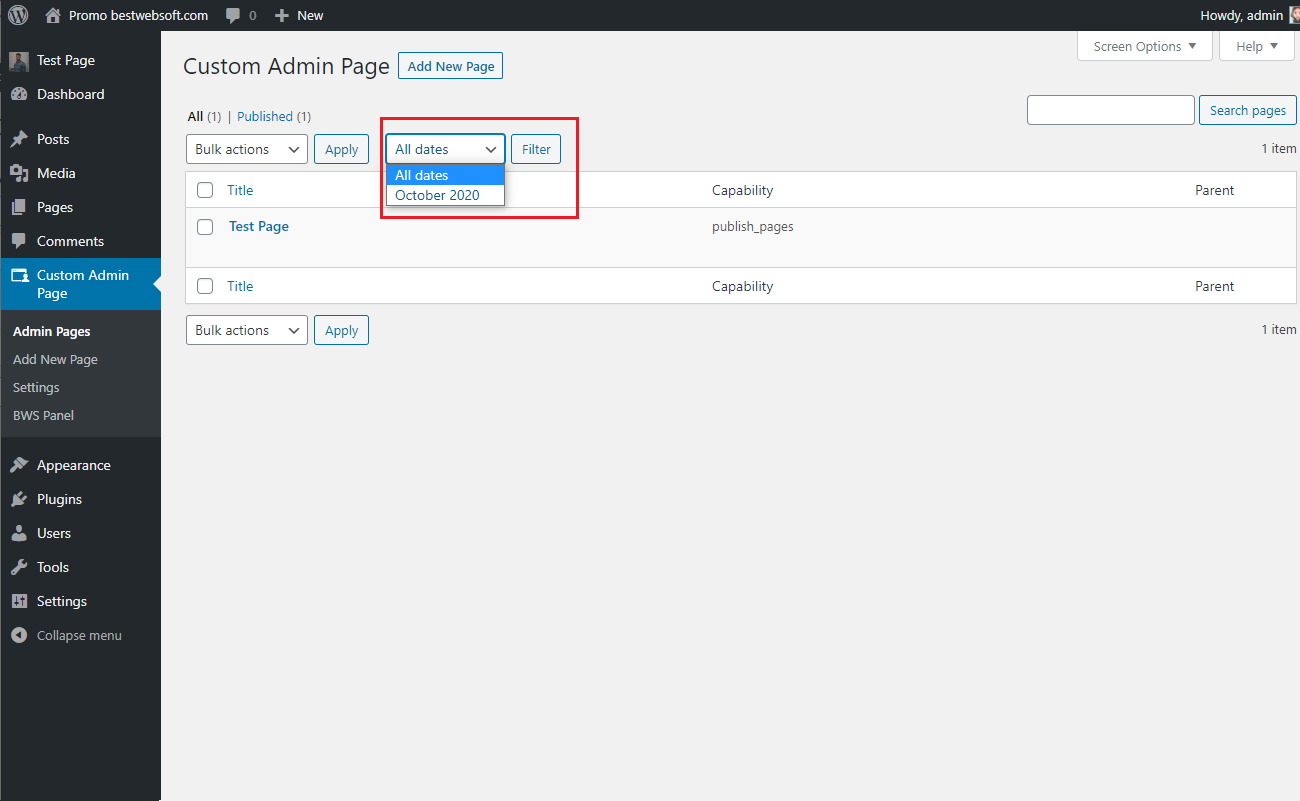Show the Published (1) view
The height and width of the screenshot is (801, 1300).
274,116
